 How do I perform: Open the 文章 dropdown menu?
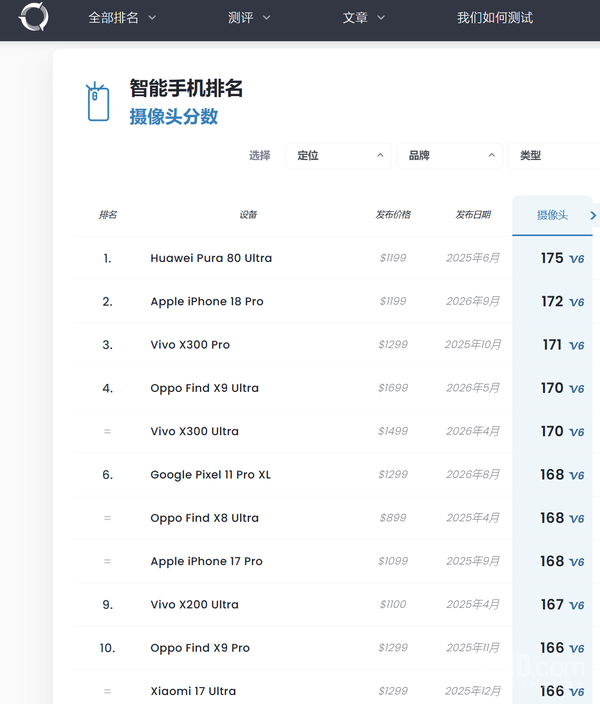[364, 18]
